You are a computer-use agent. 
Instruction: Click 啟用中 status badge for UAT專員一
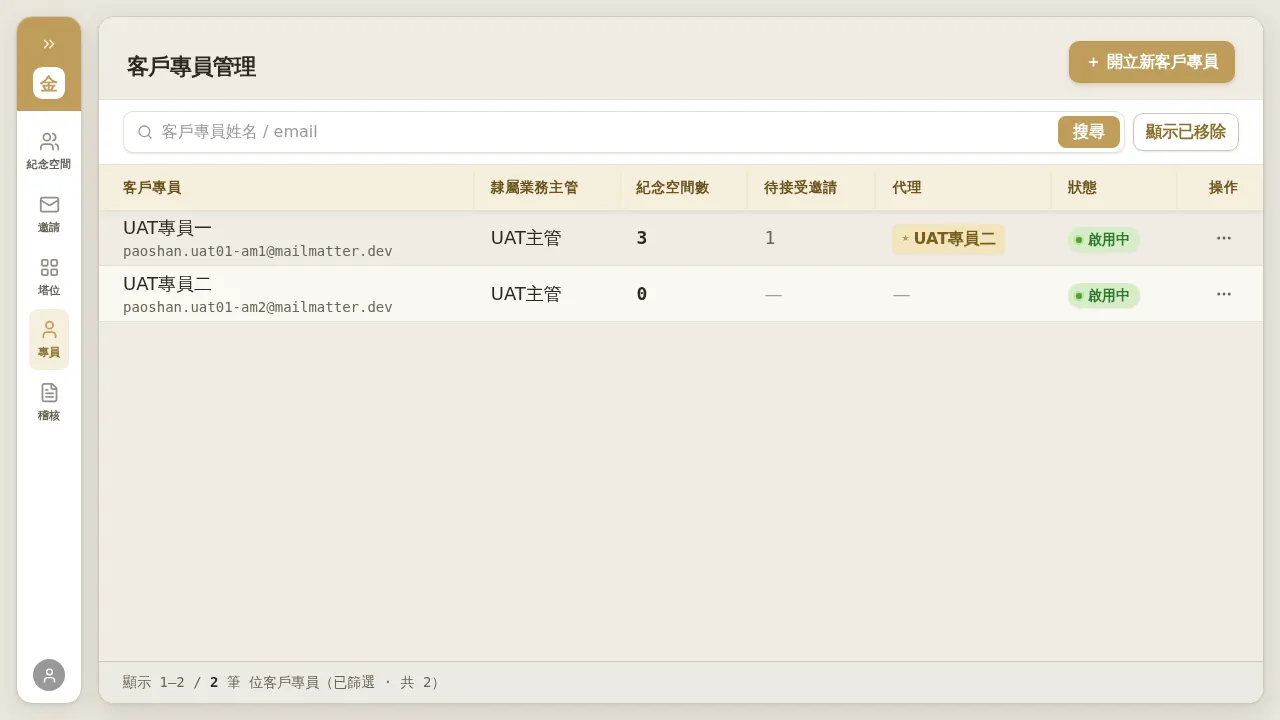tap(1104, 240)
